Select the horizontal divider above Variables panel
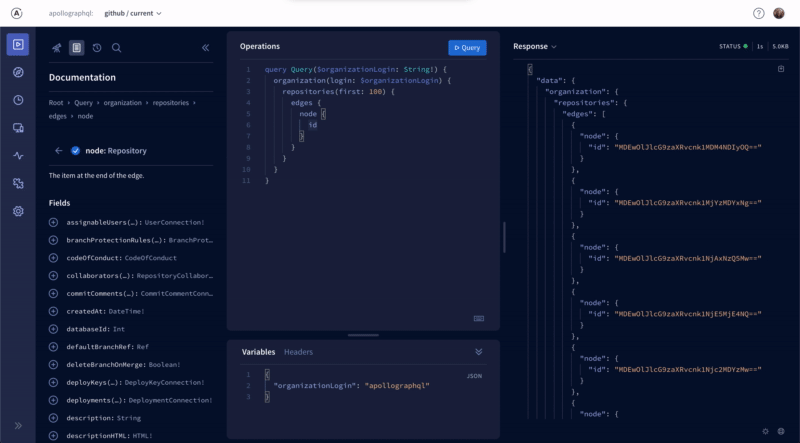The height and width of the screenshot is (443, 800). click(363, 335)
